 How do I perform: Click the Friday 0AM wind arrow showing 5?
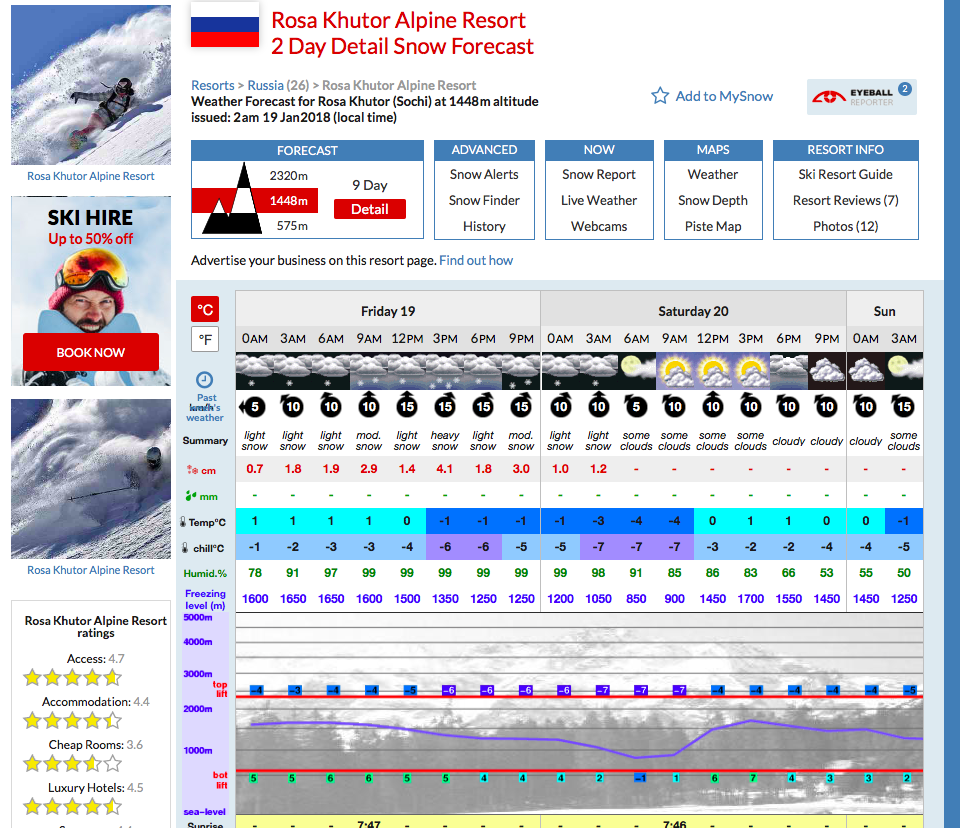click(x=253, y=406)
